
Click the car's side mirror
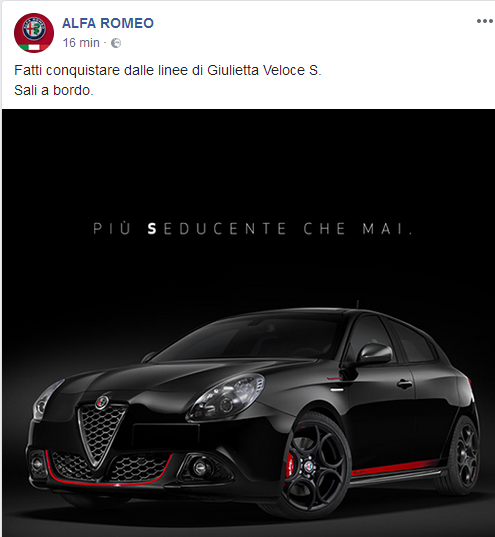(x=374, y=354)
